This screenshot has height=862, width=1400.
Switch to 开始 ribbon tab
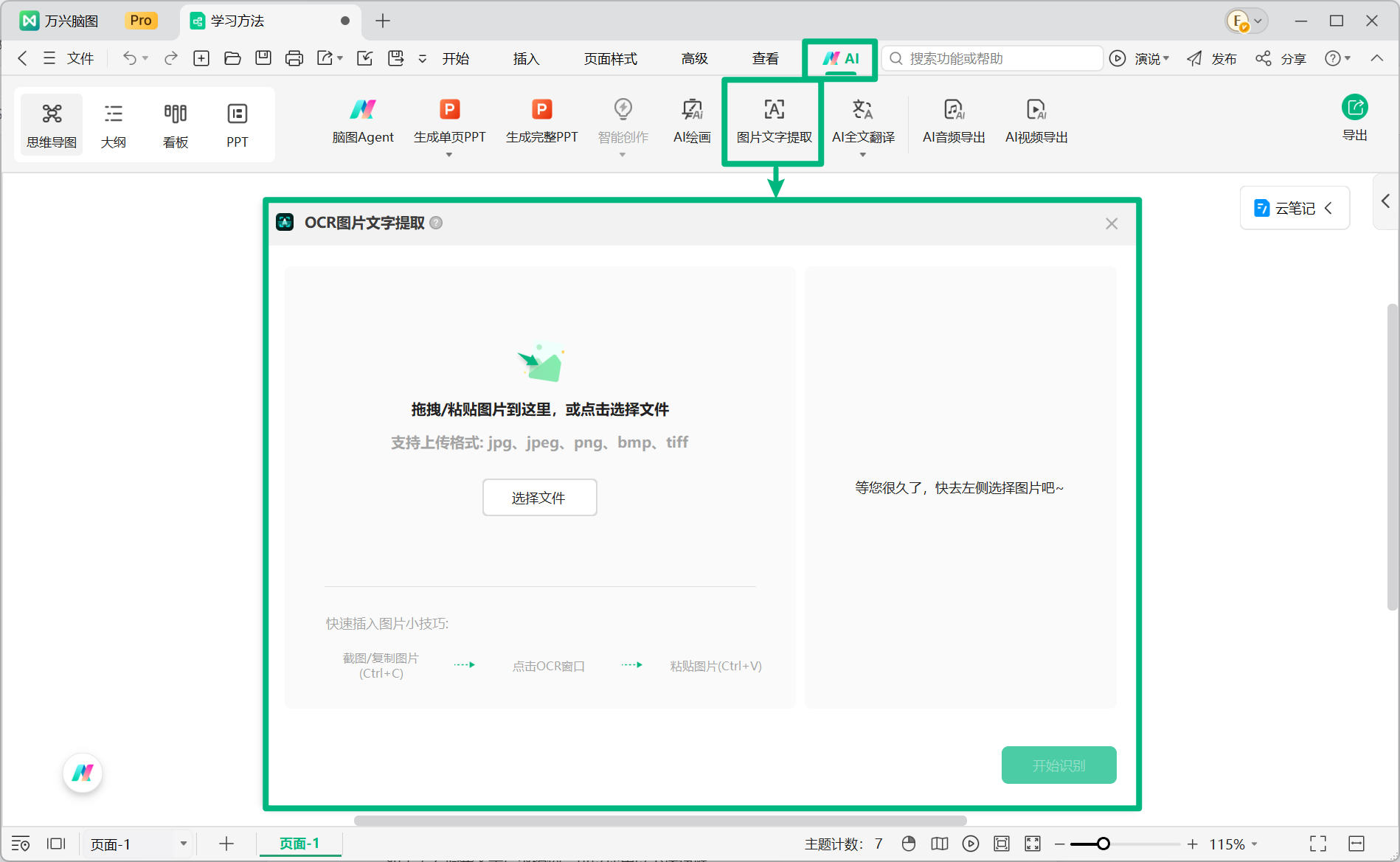pos(456,59)
